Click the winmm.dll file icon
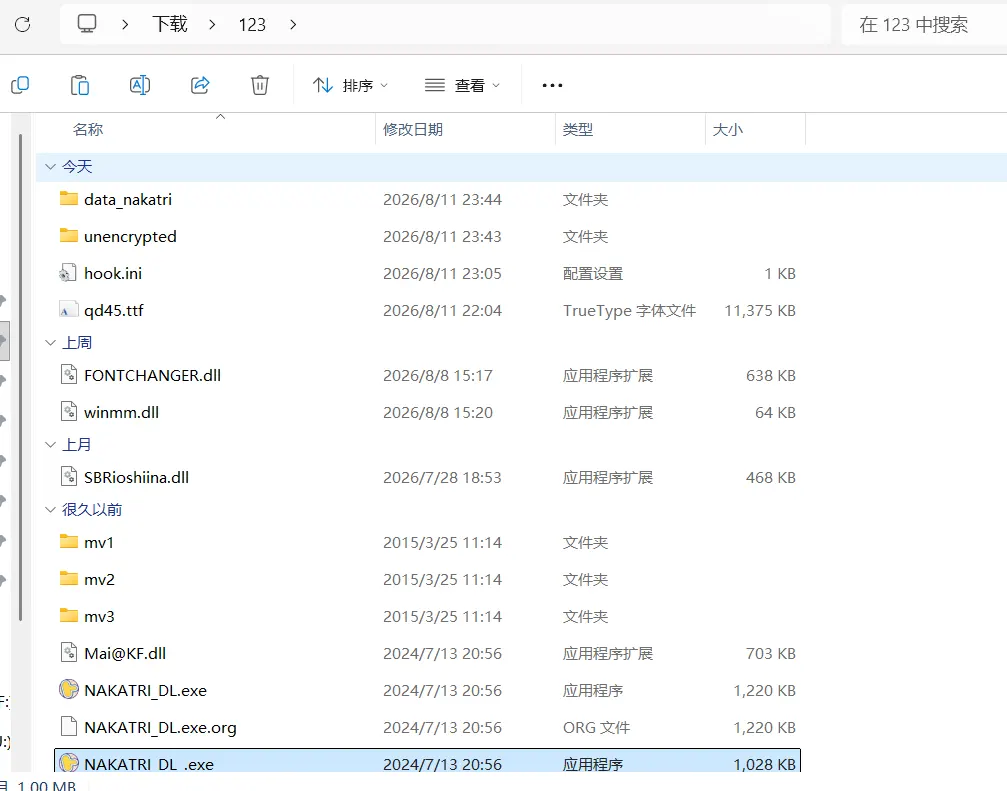 point(69,412)
